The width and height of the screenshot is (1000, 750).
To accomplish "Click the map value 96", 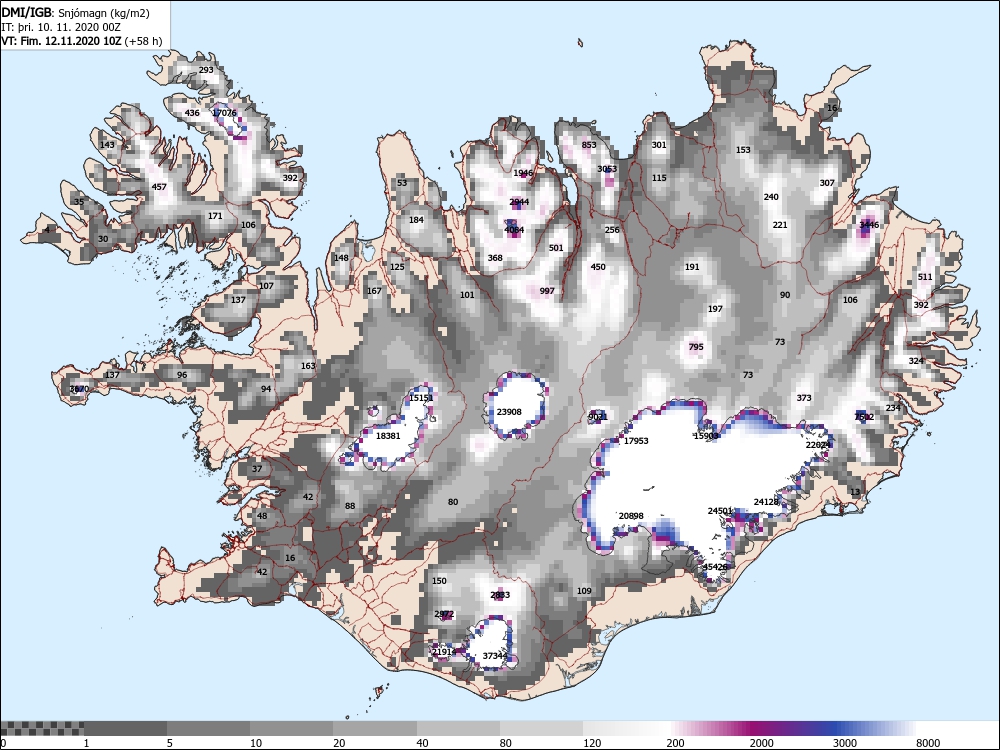I will tap(182, 375).
